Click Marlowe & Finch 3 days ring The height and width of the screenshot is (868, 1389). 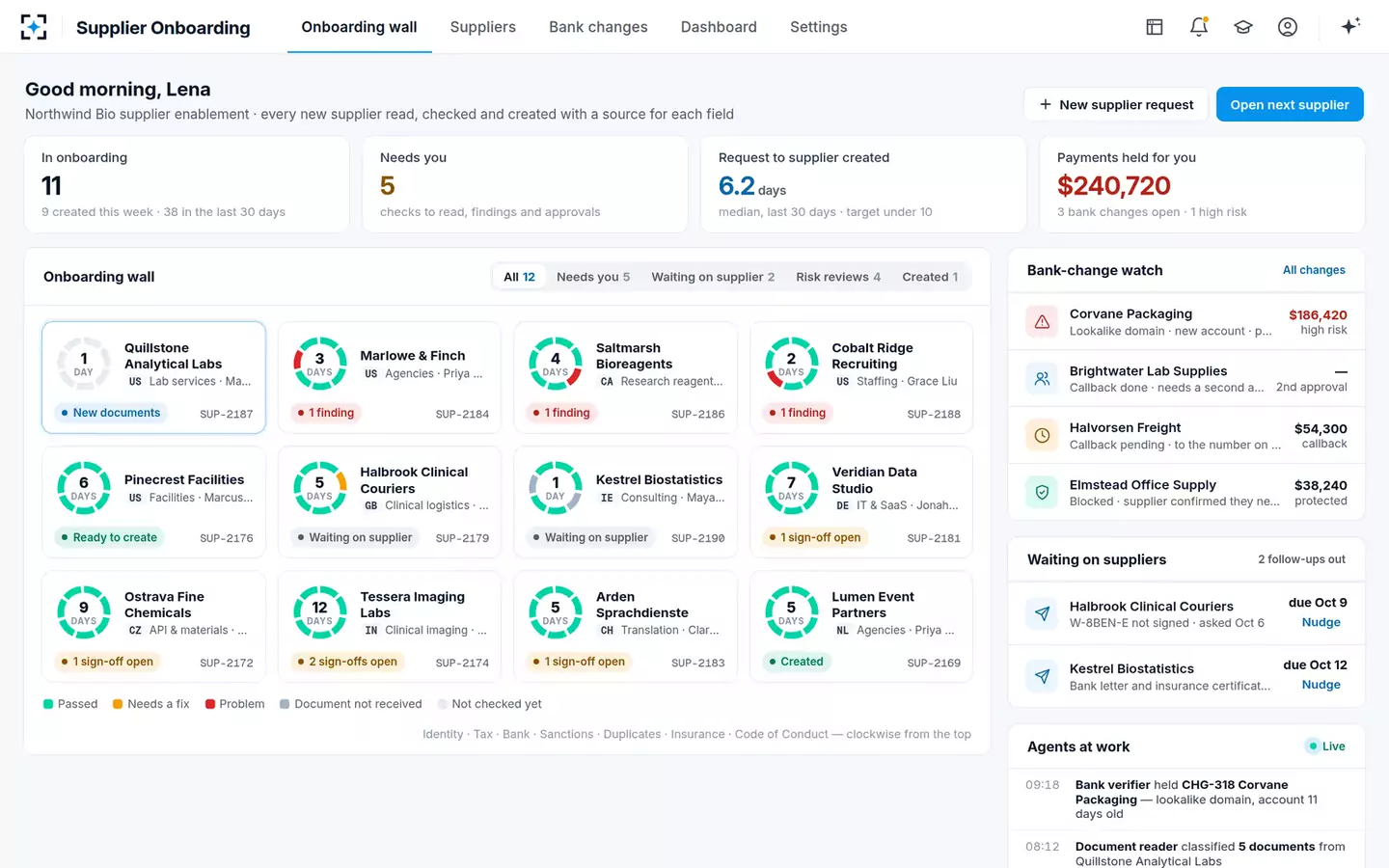coord(319,364)
